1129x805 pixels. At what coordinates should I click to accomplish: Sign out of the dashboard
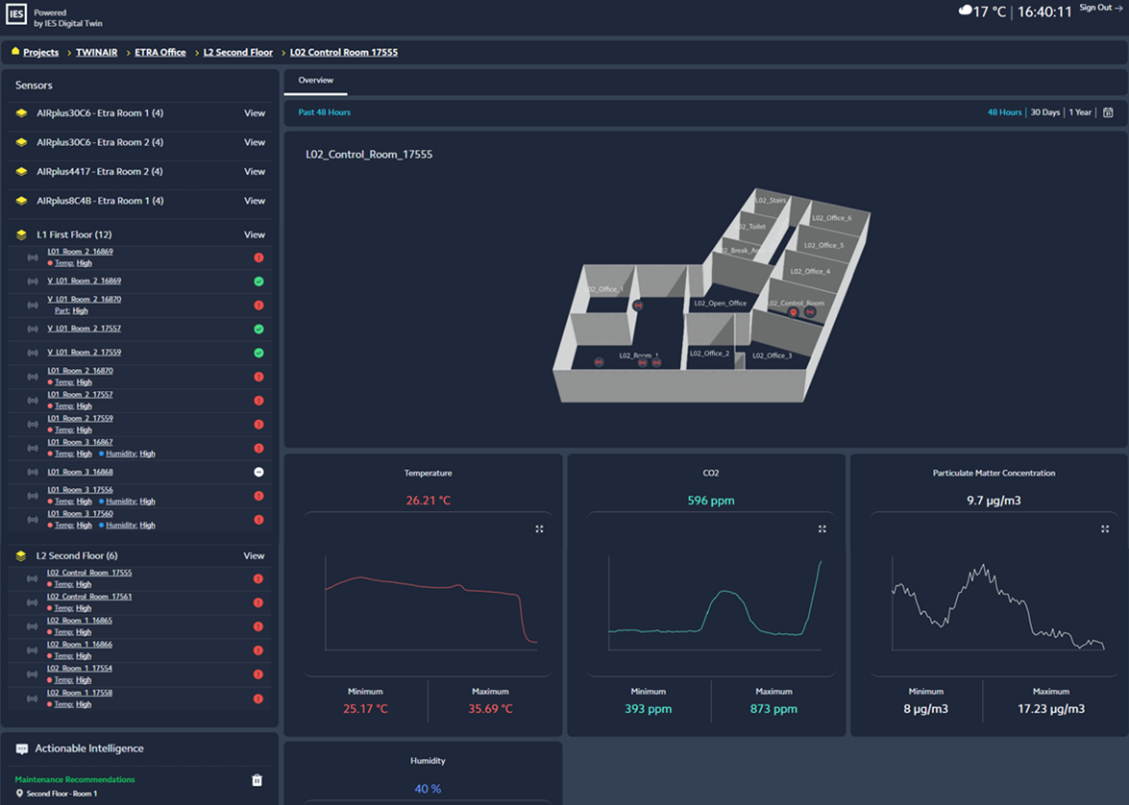pos(1101,8)
